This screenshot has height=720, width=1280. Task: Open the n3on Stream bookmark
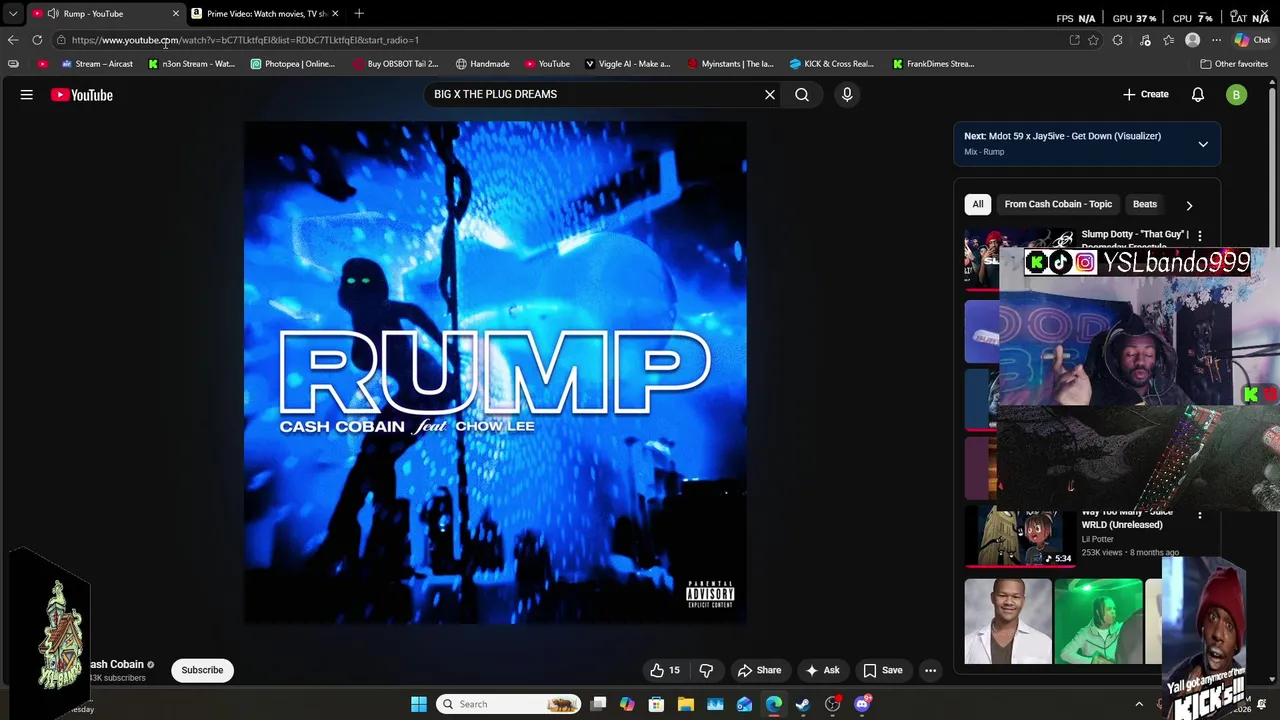click(191, 64)
